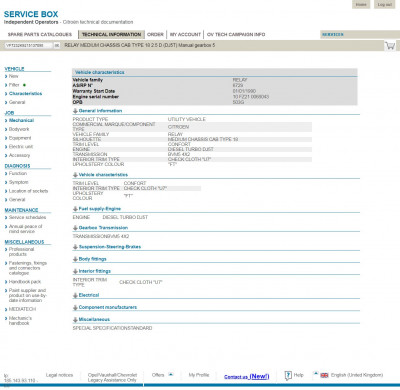
Task: Open Fastenings, fixings and connectors catalogue
Action: point(28,268)
